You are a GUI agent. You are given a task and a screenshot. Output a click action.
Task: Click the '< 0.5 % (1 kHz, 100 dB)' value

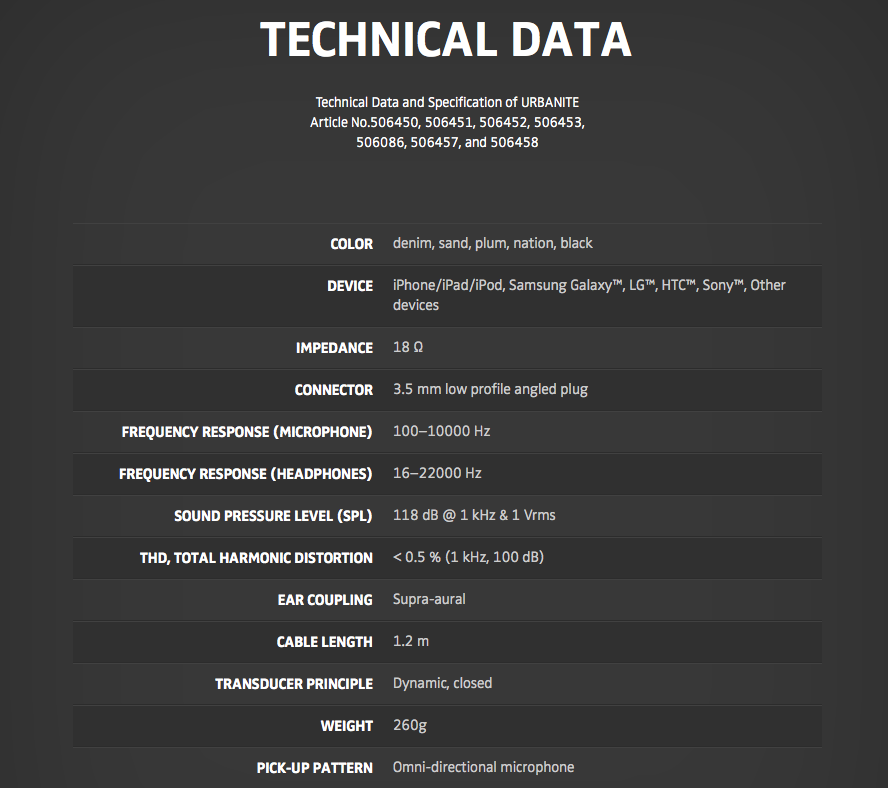click(468, 557)
